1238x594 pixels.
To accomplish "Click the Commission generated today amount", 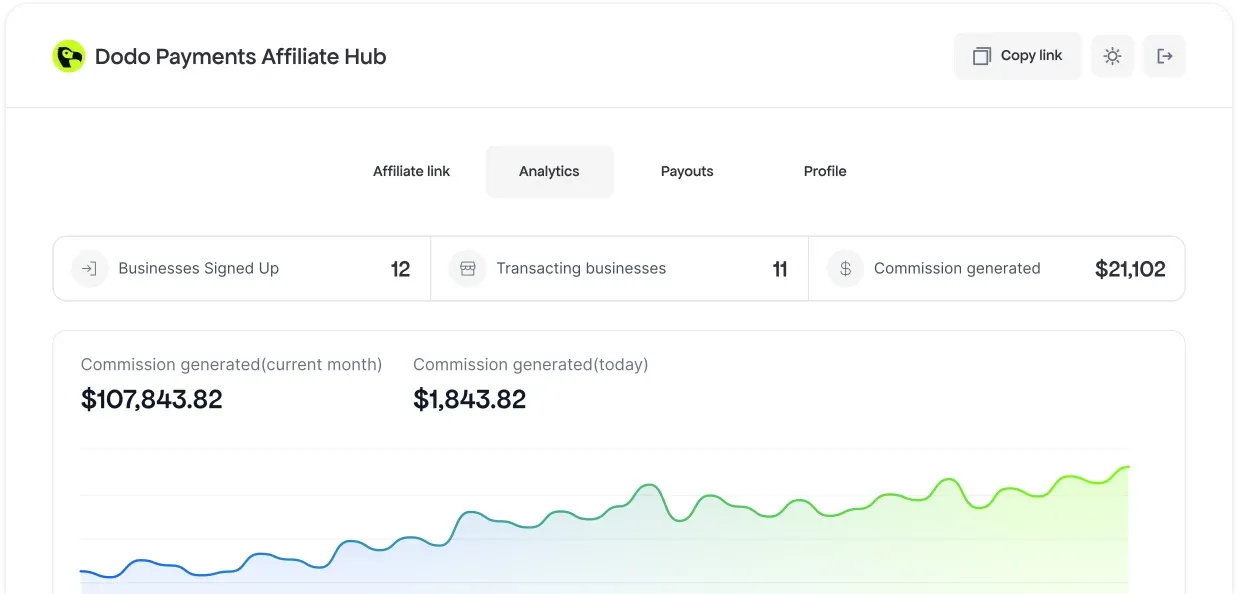I will pos(470,399).
